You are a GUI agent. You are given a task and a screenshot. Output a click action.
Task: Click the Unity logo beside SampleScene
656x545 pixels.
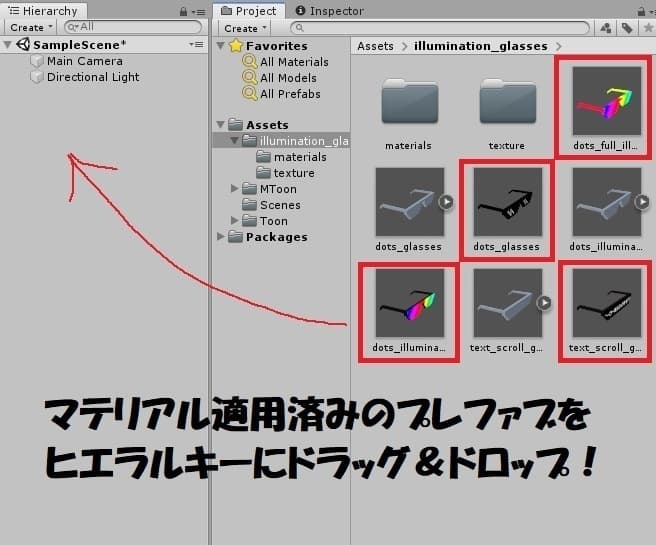click(x=23, y=44)
